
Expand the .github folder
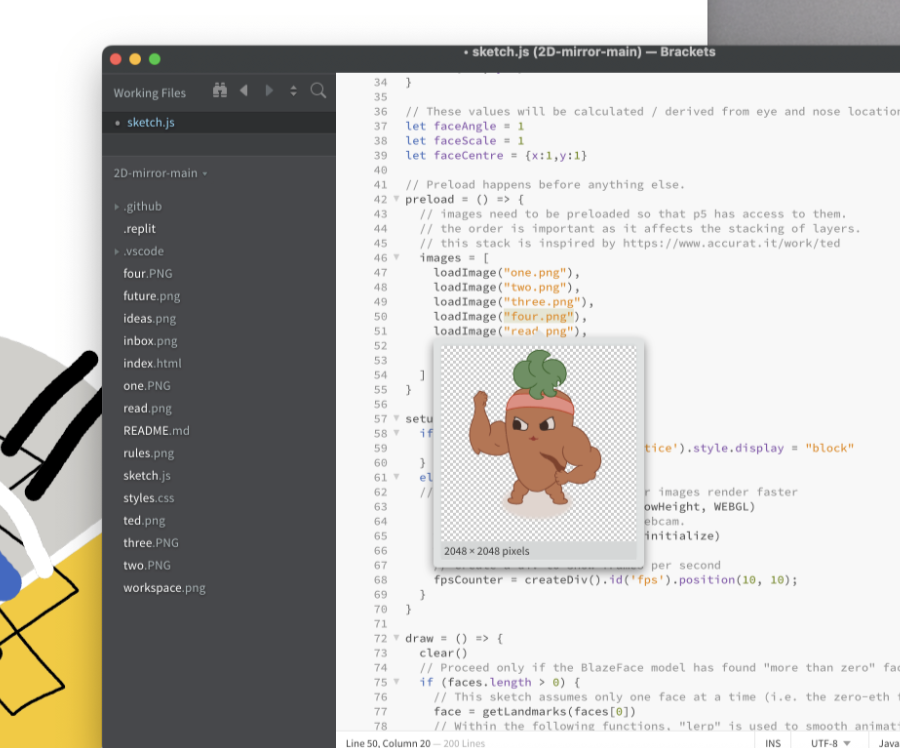[x=117, y=207]
